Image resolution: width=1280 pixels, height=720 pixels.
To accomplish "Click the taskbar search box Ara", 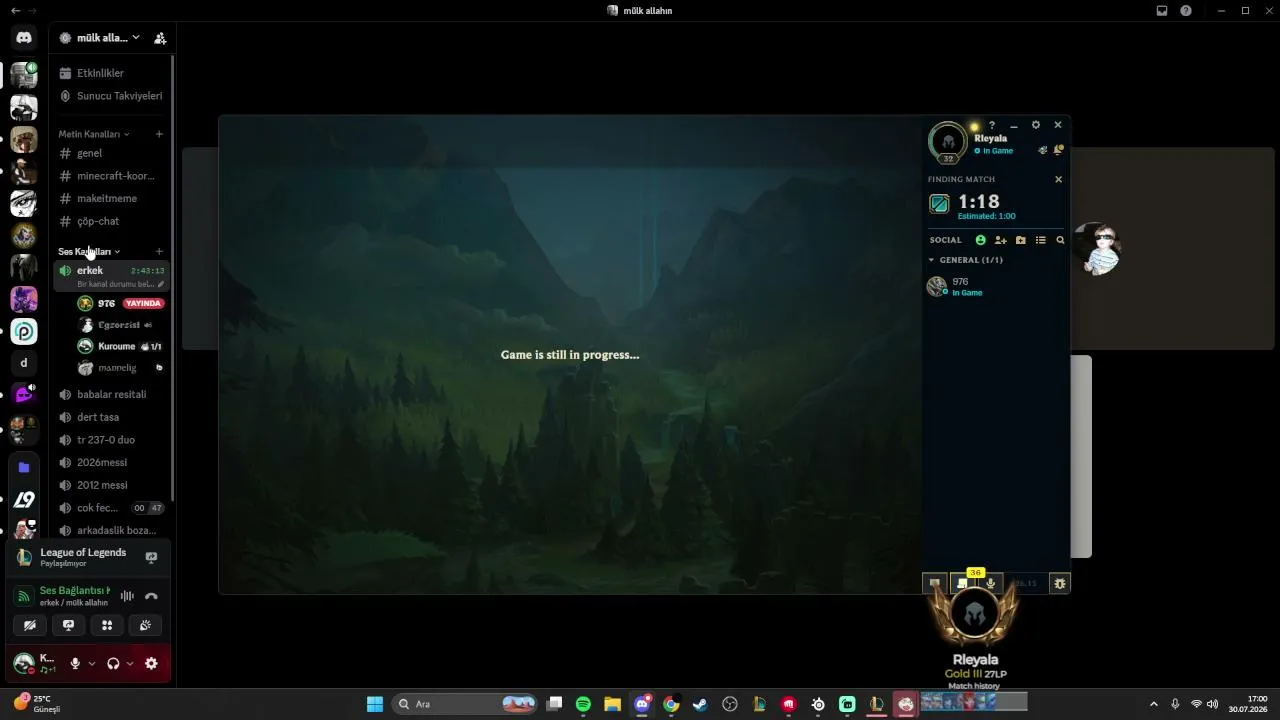I will (465, 704).
